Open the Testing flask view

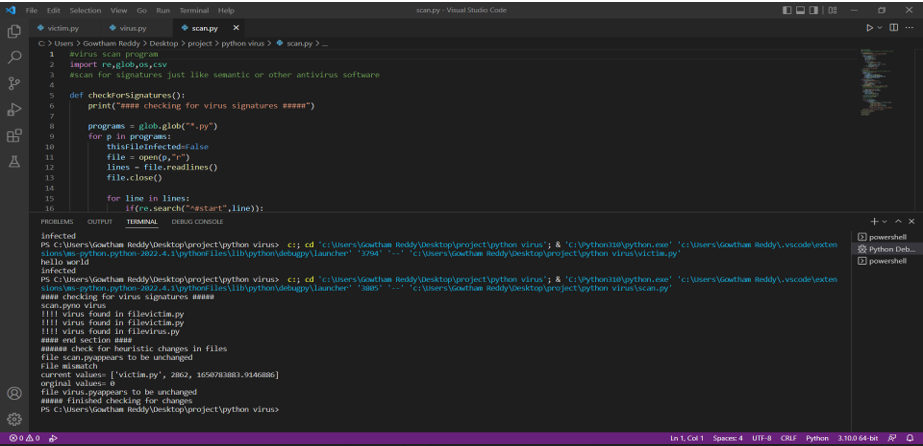click(x=14, y=162)
